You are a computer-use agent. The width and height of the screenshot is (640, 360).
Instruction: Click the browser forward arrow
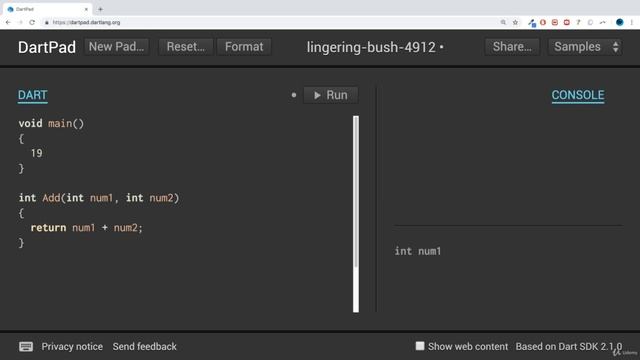point(20,22)
